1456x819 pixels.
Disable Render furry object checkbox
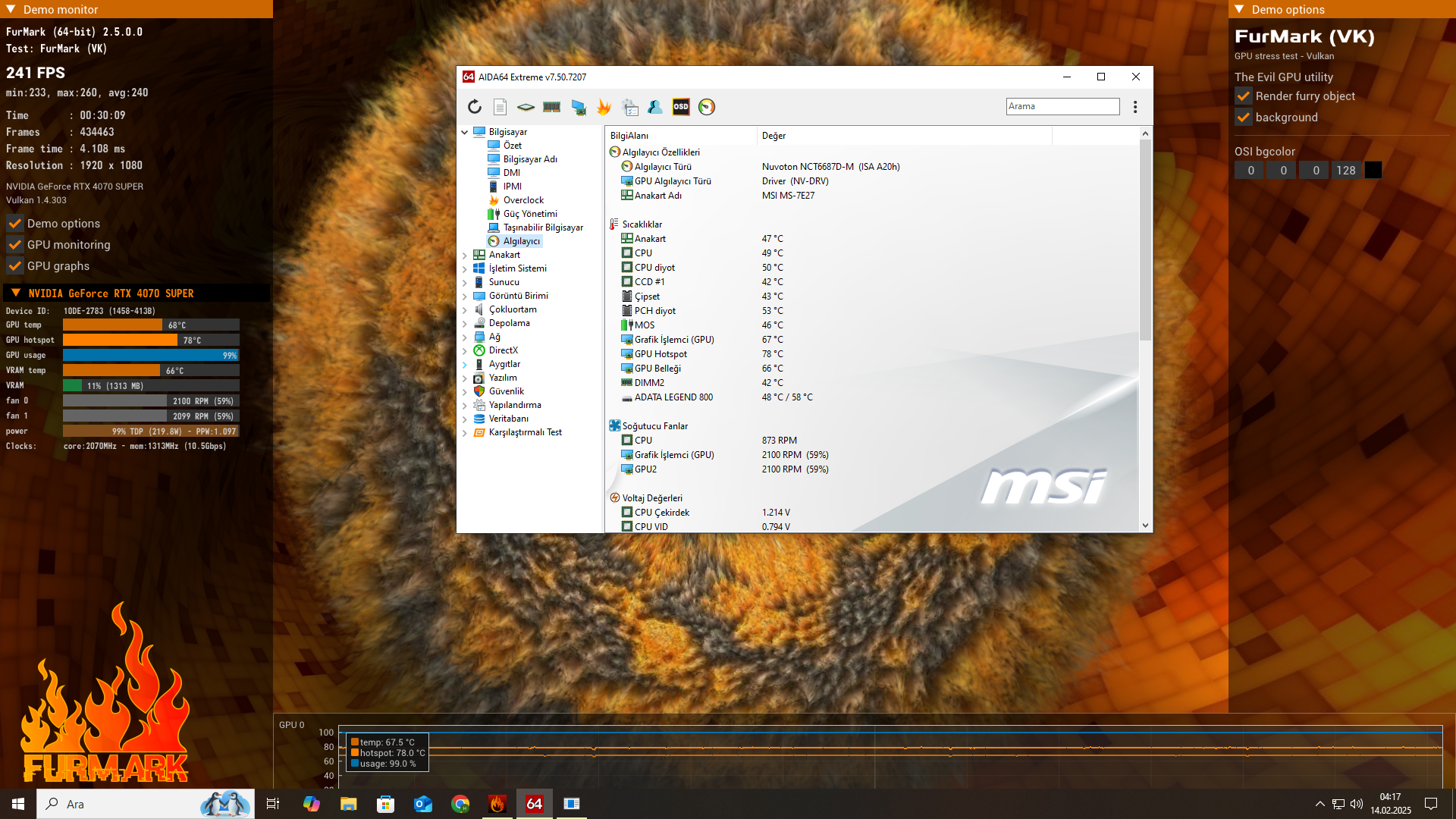pos(1244,96)
